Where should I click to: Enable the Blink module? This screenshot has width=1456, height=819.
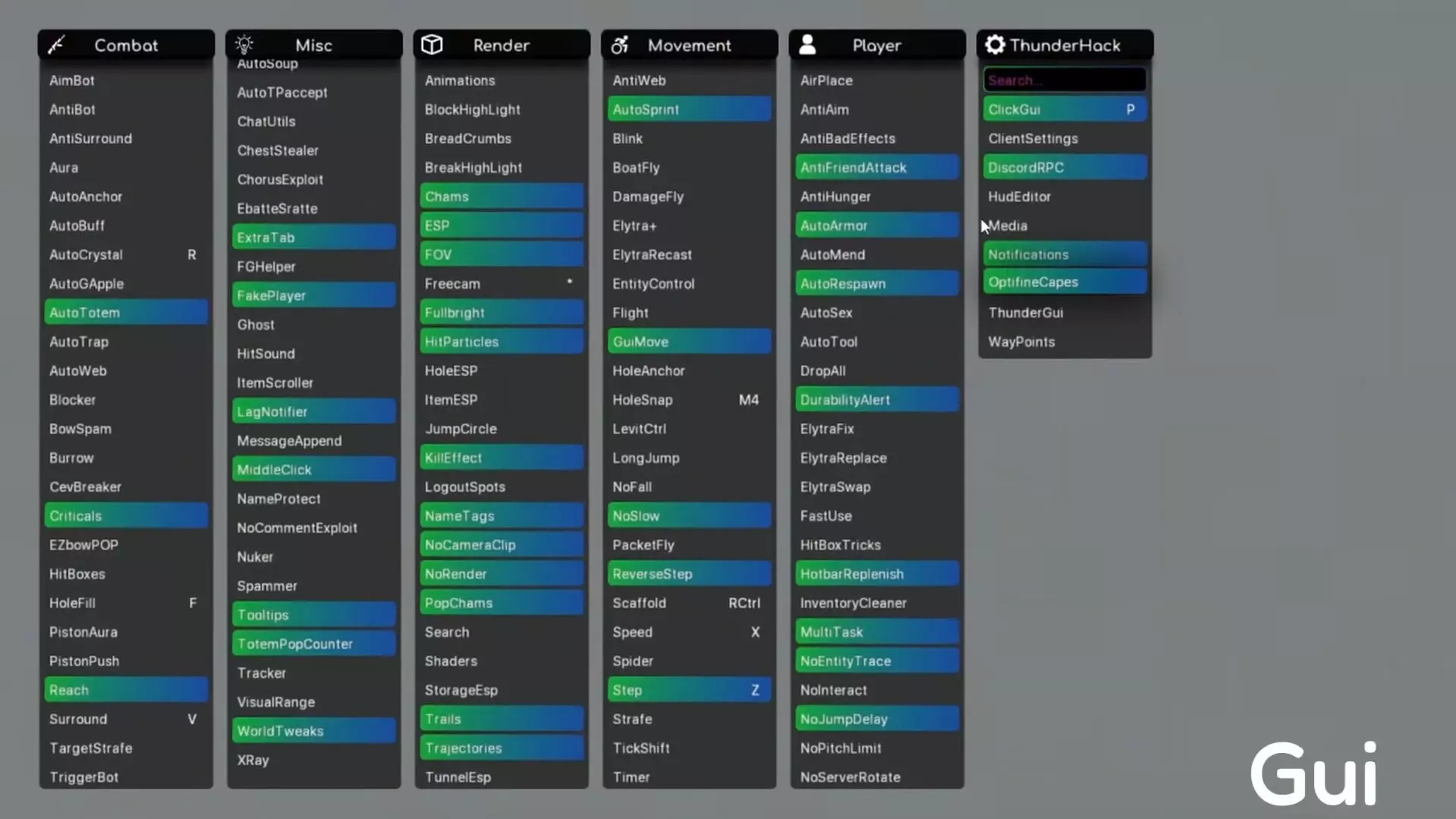pos(690,139)
